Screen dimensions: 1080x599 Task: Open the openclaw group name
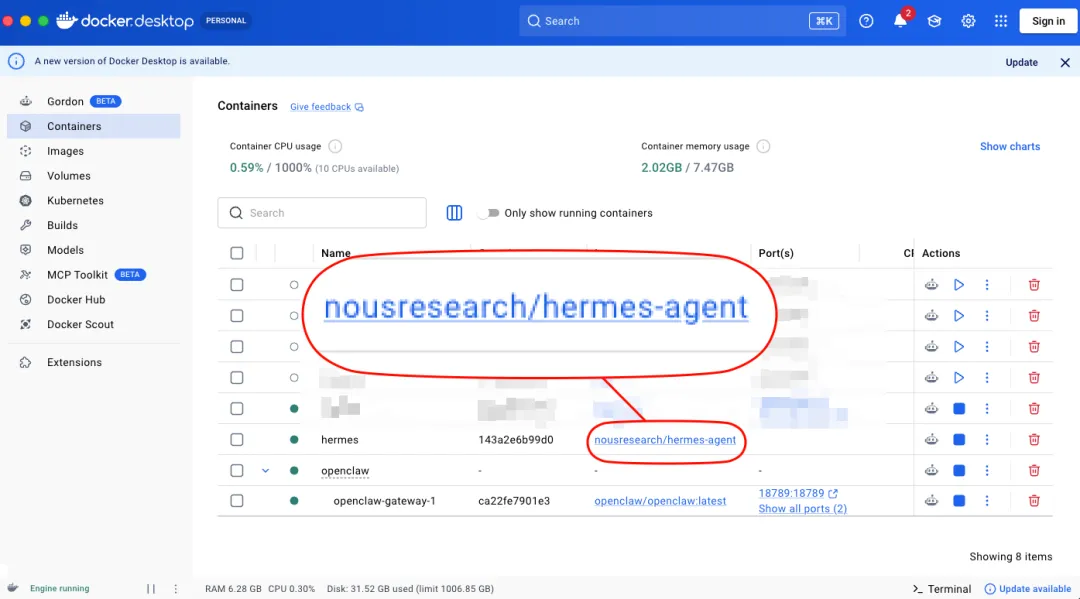[345, 470]
